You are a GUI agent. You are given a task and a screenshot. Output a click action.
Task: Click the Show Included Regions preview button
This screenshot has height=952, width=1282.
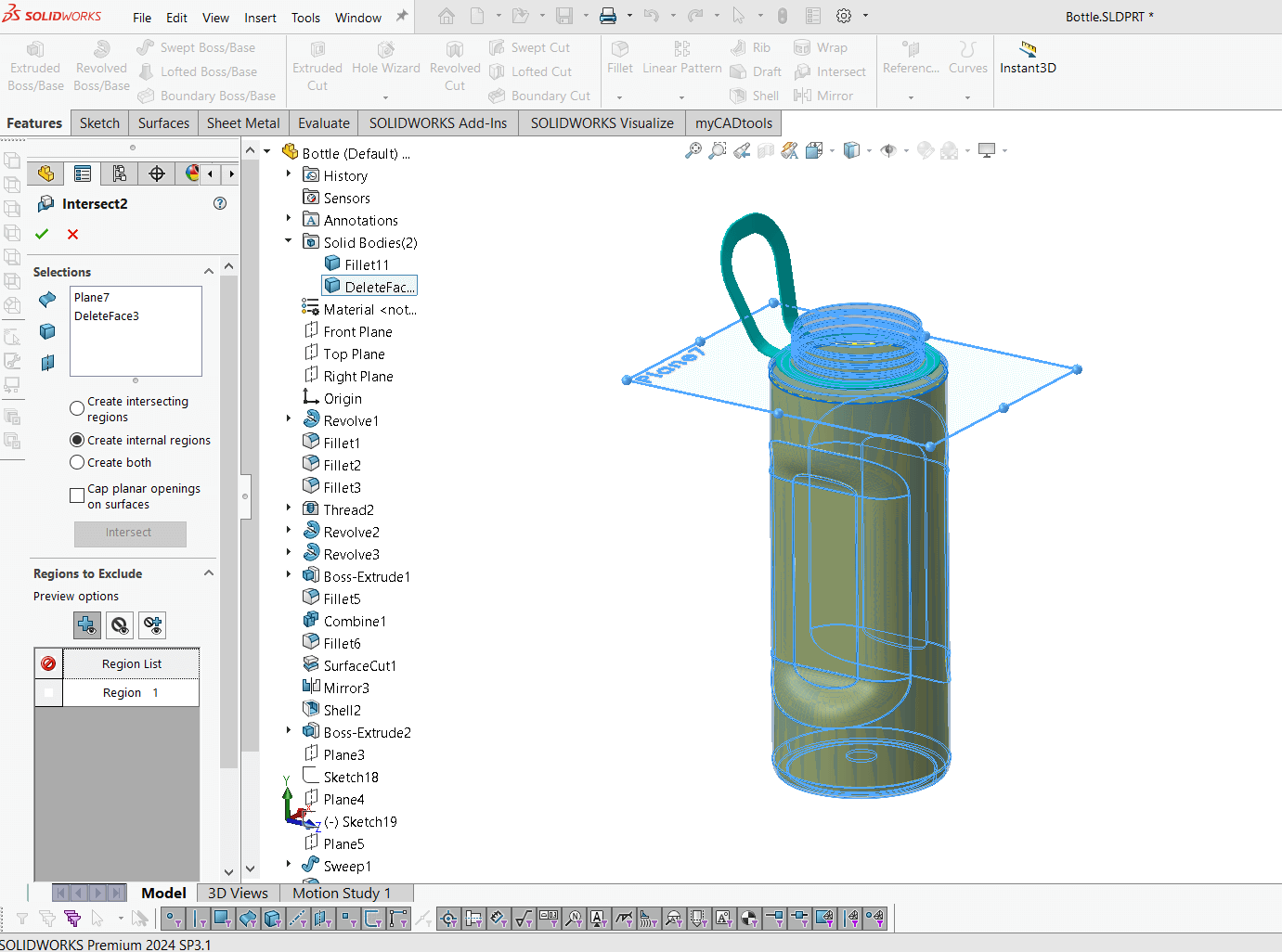coord(87,625)
